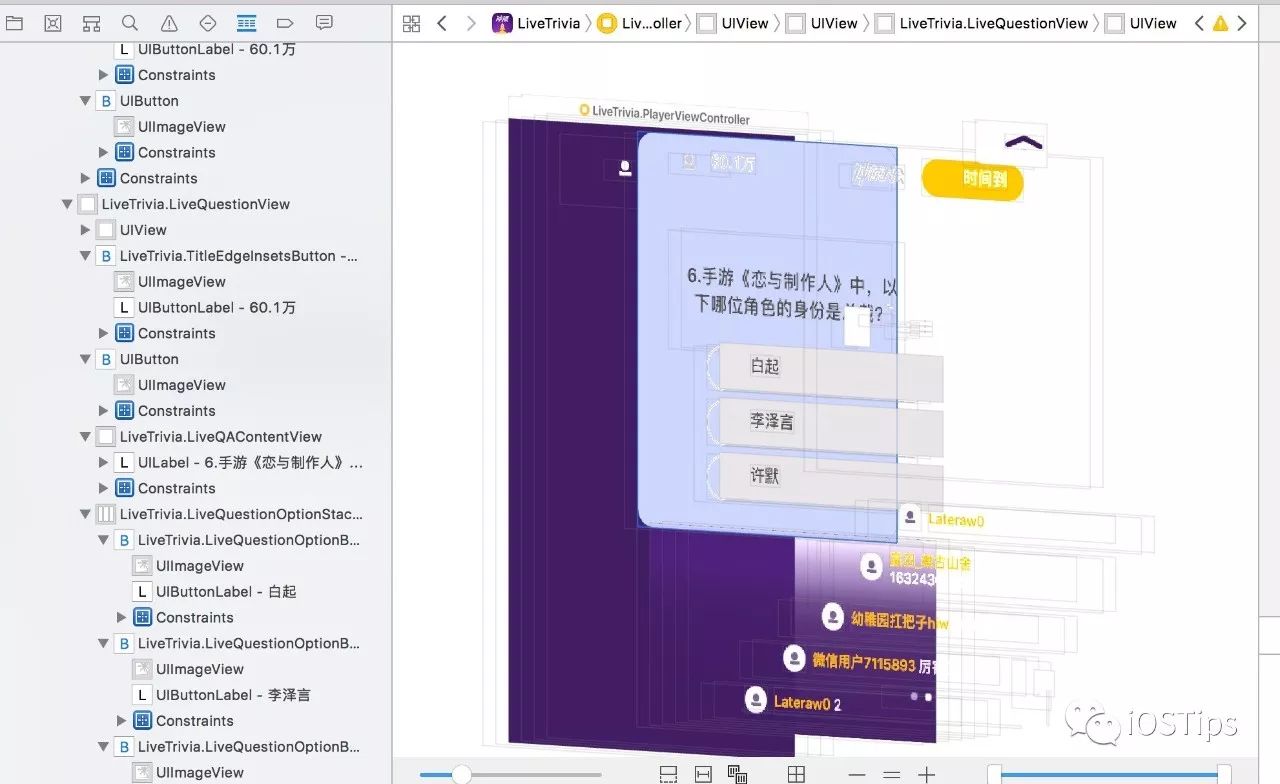Collapse the LiveTrivia.LiveQAContentView node
The height and width of the screenshot is (784, 1280).
pyautogui.click(x=85, y=437)
